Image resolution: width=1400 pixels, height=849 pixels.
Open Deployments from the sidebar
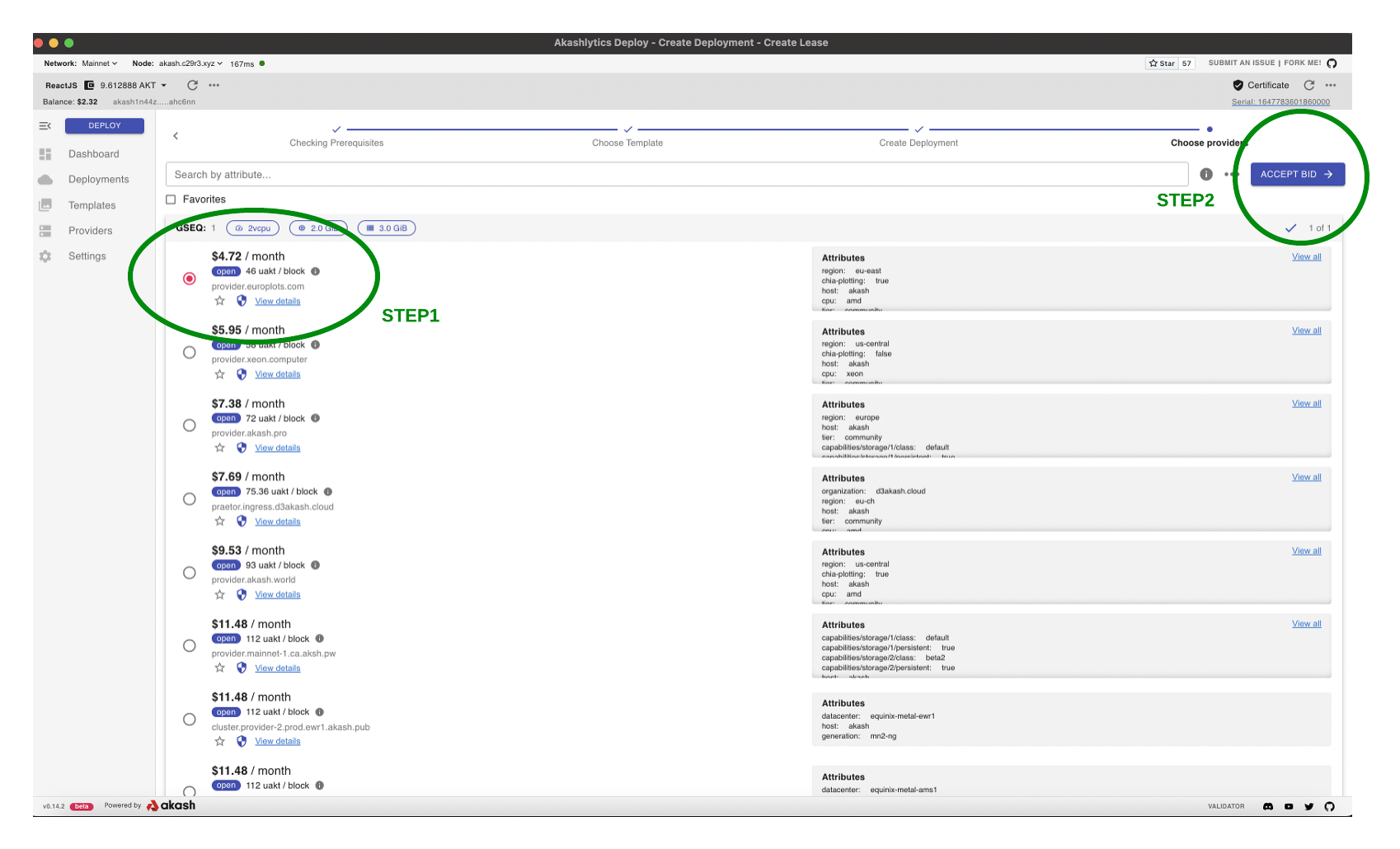point(98,180)
